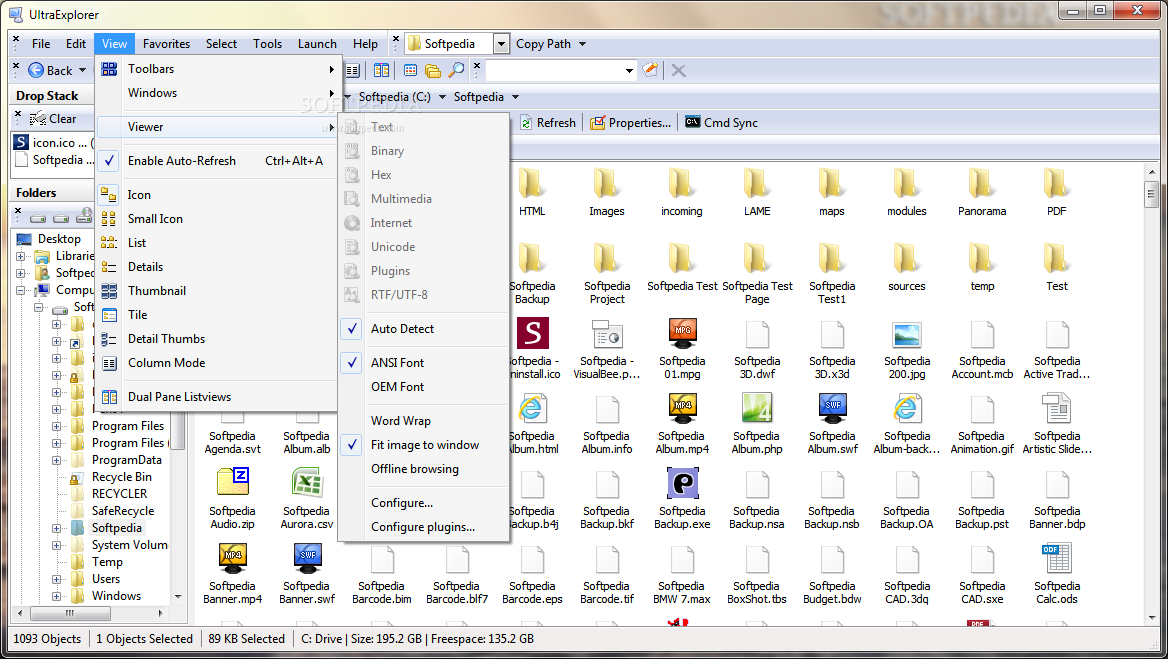Viewport: 1168px width, 659px height.
Task: Enable Offline browsing
Action: [x=424, y=469]
